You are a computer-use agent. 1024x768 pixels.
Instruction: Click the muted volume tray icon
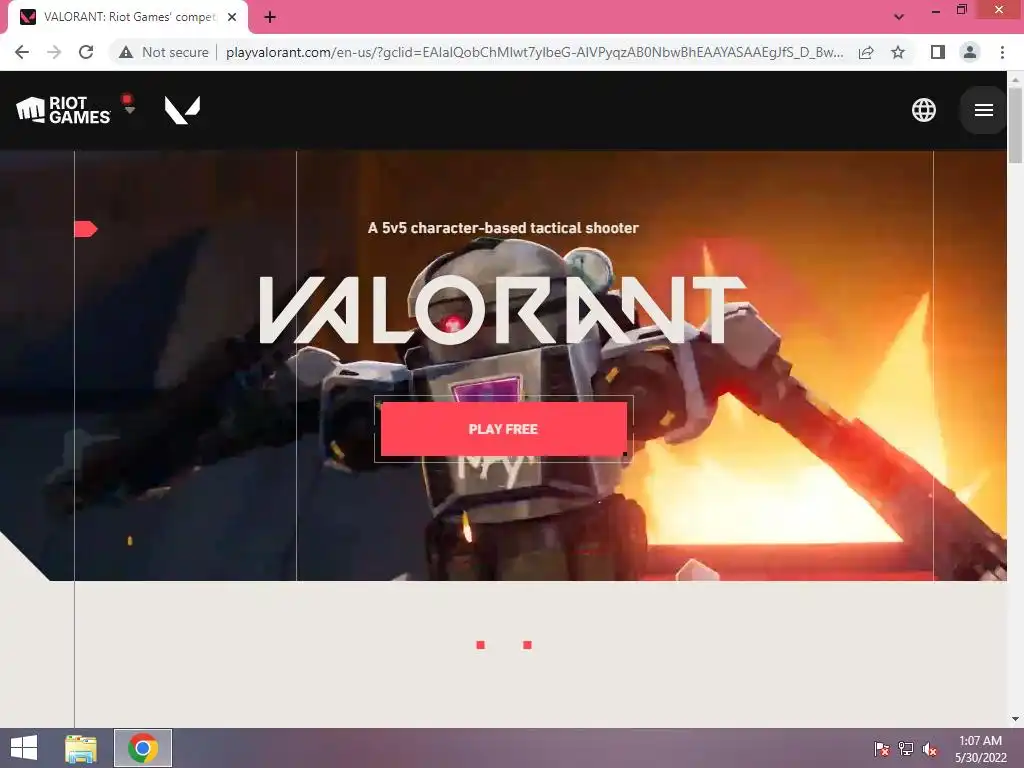[929, 749]
